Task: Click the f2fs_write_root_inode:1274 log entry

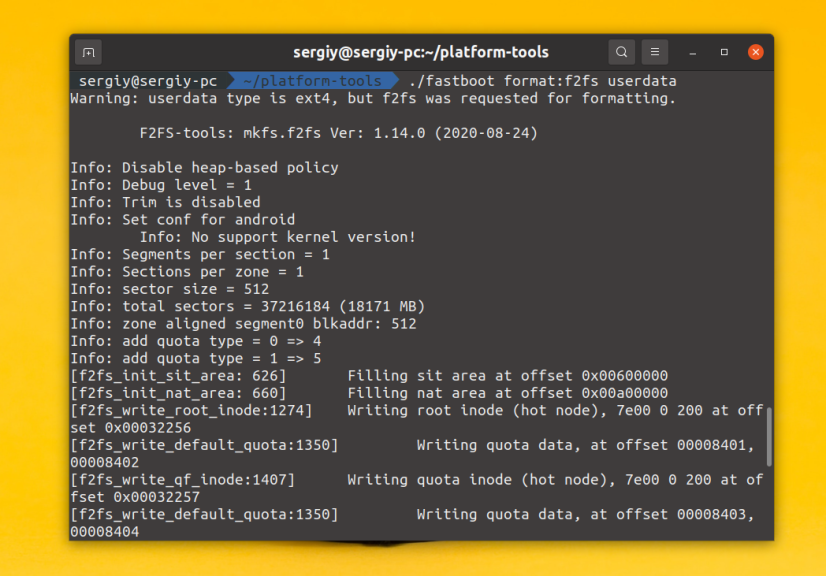Action: click(190, 410)
